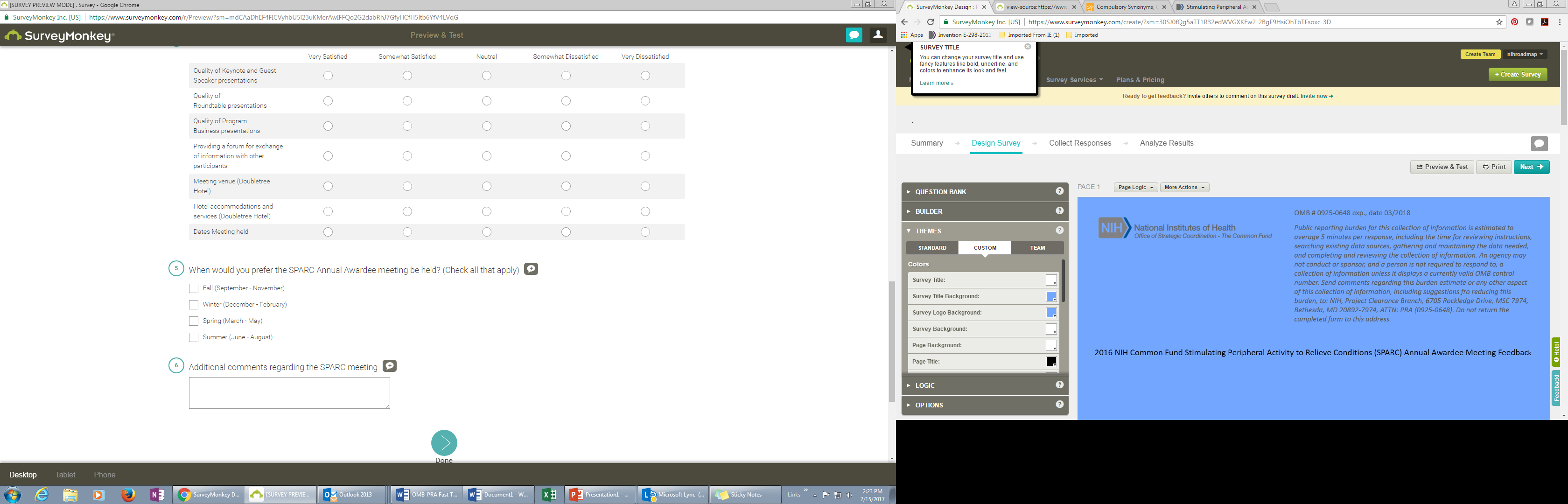Open the More Actions dropdown
Viewport: 1568px width, 504px height.
(1184, 188)
